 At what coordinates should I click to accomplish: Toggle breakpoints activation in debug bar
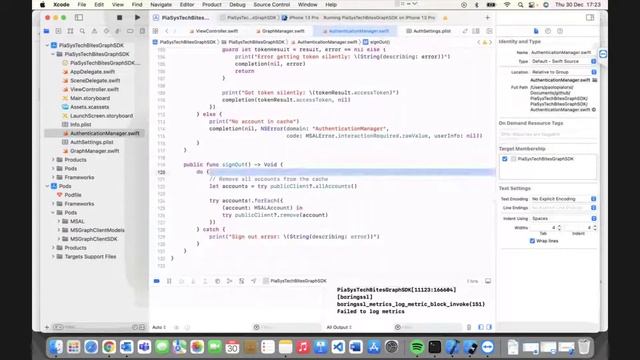click(157, 281)
